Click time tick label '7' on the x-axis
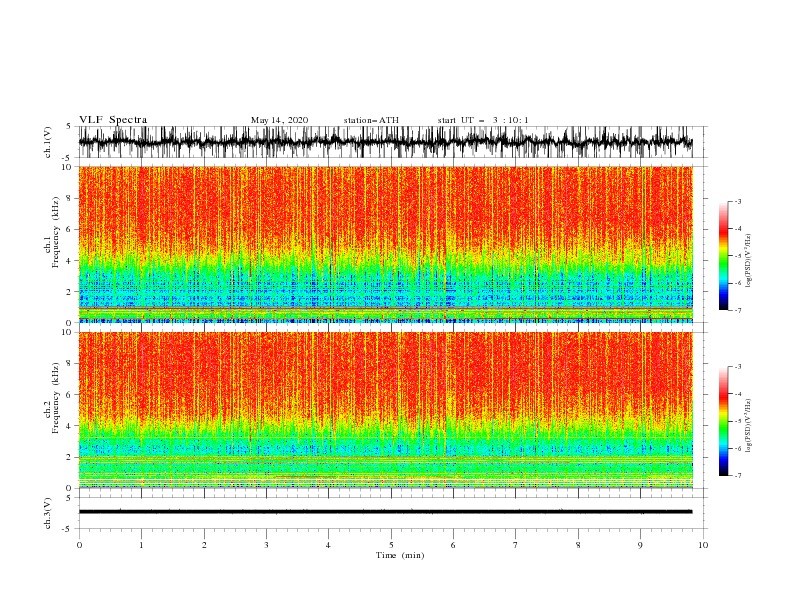792x612 pixels. tap(516, 545)
